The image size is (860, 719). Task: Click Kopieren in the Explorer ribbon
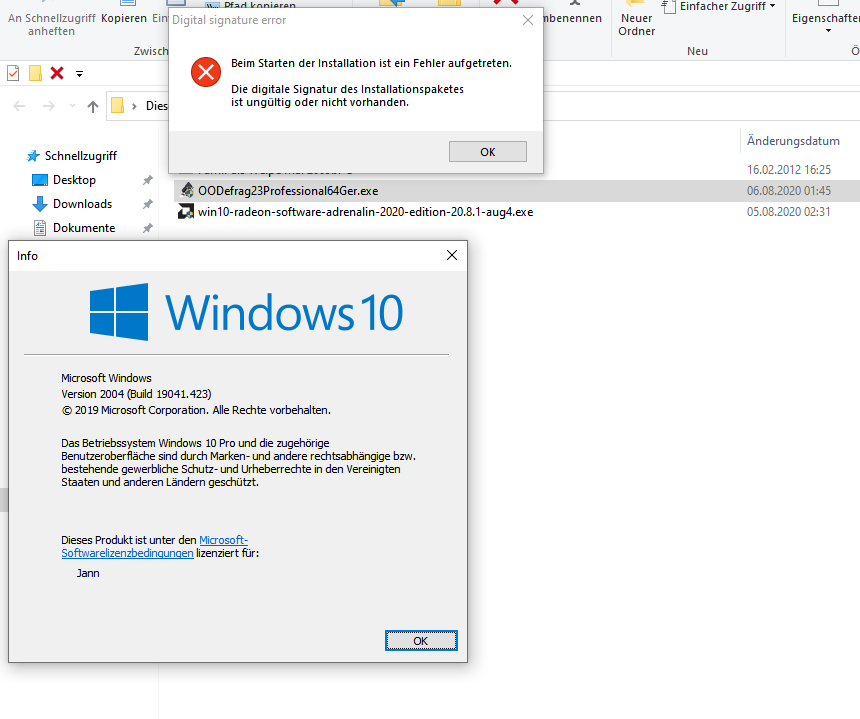124,18
